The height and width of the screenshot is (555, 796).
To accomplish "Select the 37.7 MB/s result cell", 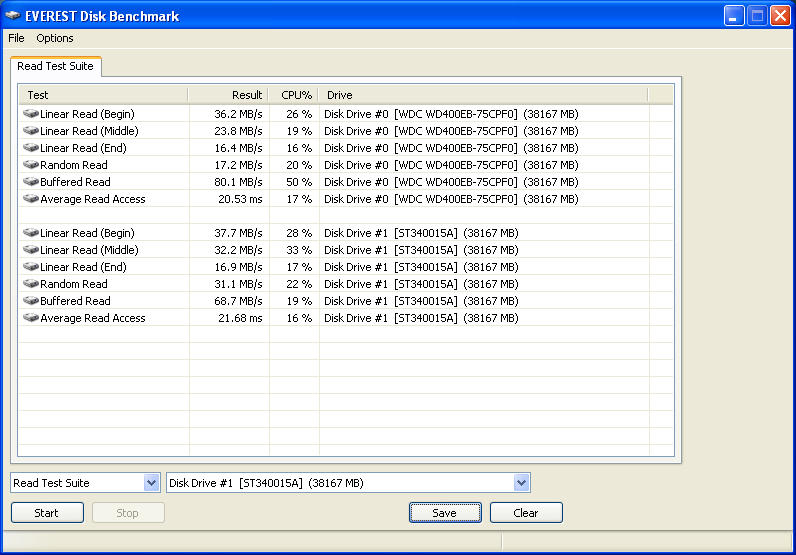I will tap(238, 233).
